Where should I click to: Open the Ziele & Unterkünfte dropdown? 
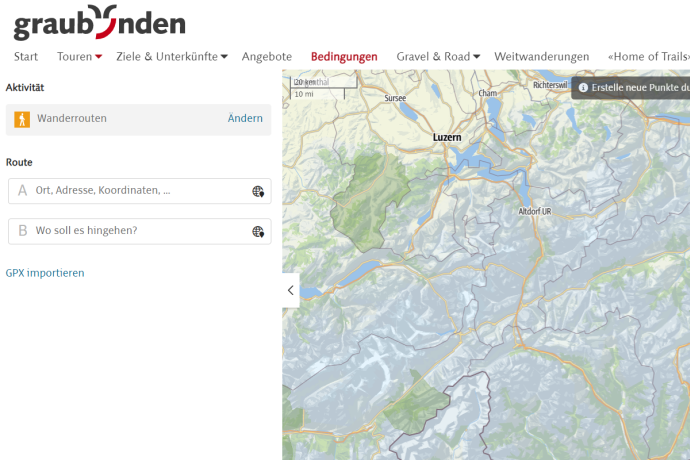[x=171, y=57]
